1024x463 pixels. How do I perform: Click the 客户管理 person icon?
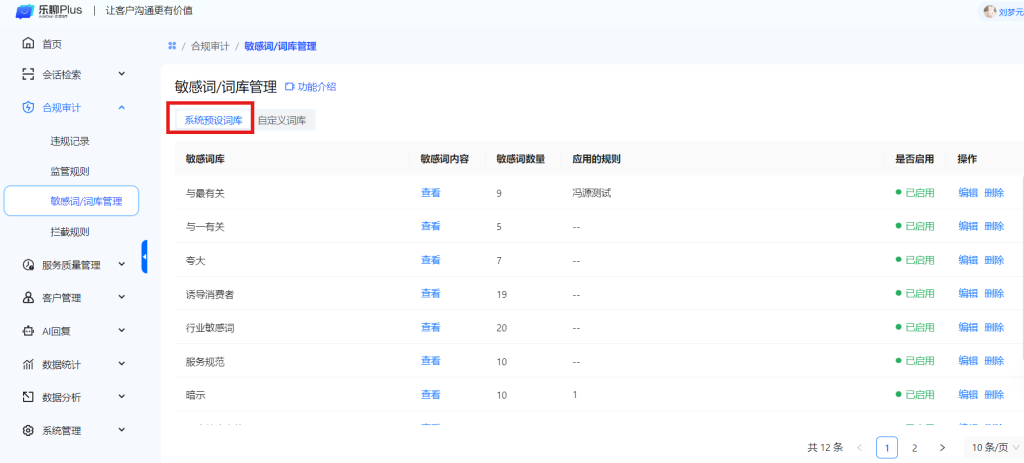click(28, 298)
